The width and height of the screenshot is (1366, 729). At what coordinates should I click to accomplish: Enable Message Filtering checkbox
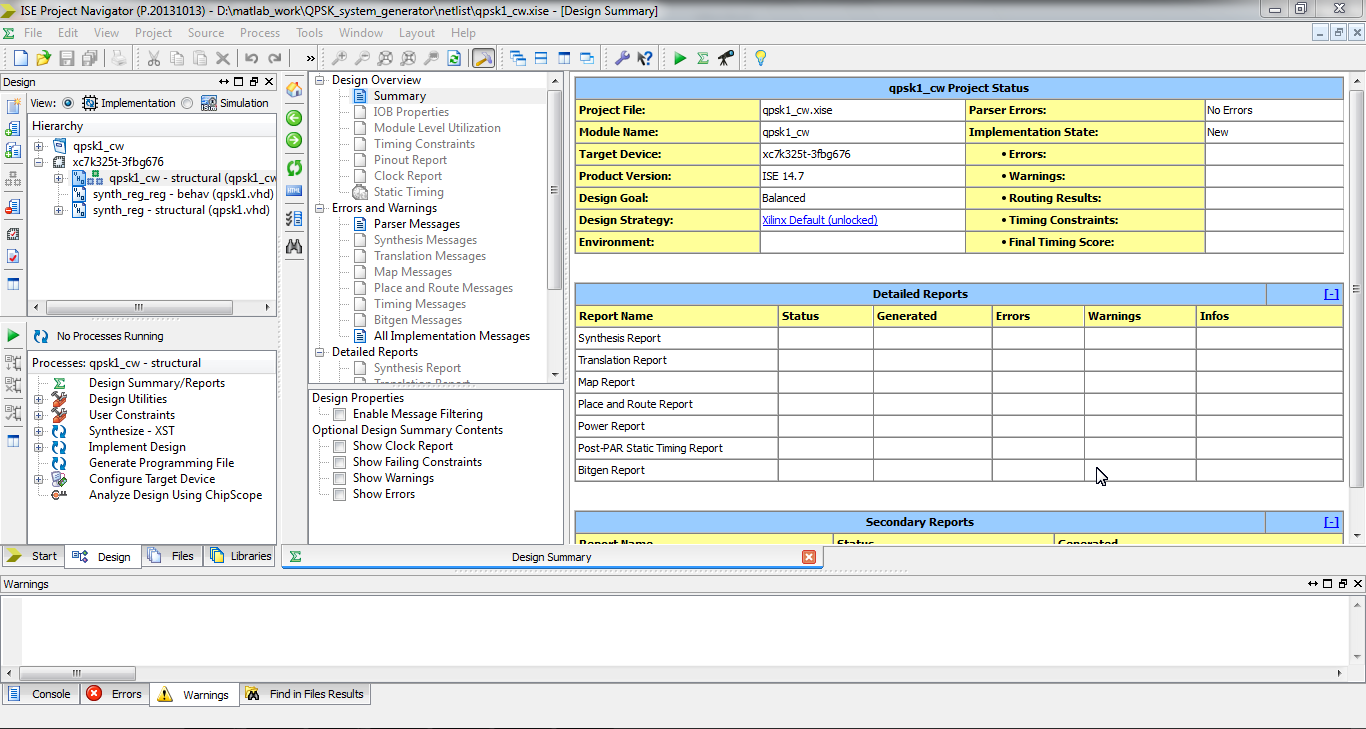click(x=340, y=414)
